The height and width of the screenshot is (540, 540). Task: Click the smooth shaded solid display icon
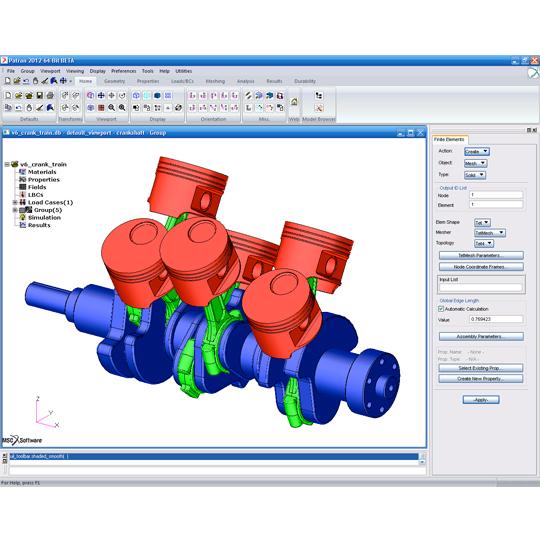pos(157,95)
